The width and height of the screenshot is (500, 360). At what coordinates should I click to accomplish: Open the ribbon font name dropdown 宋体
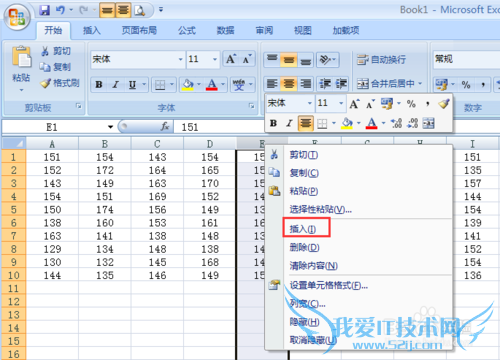180,59
